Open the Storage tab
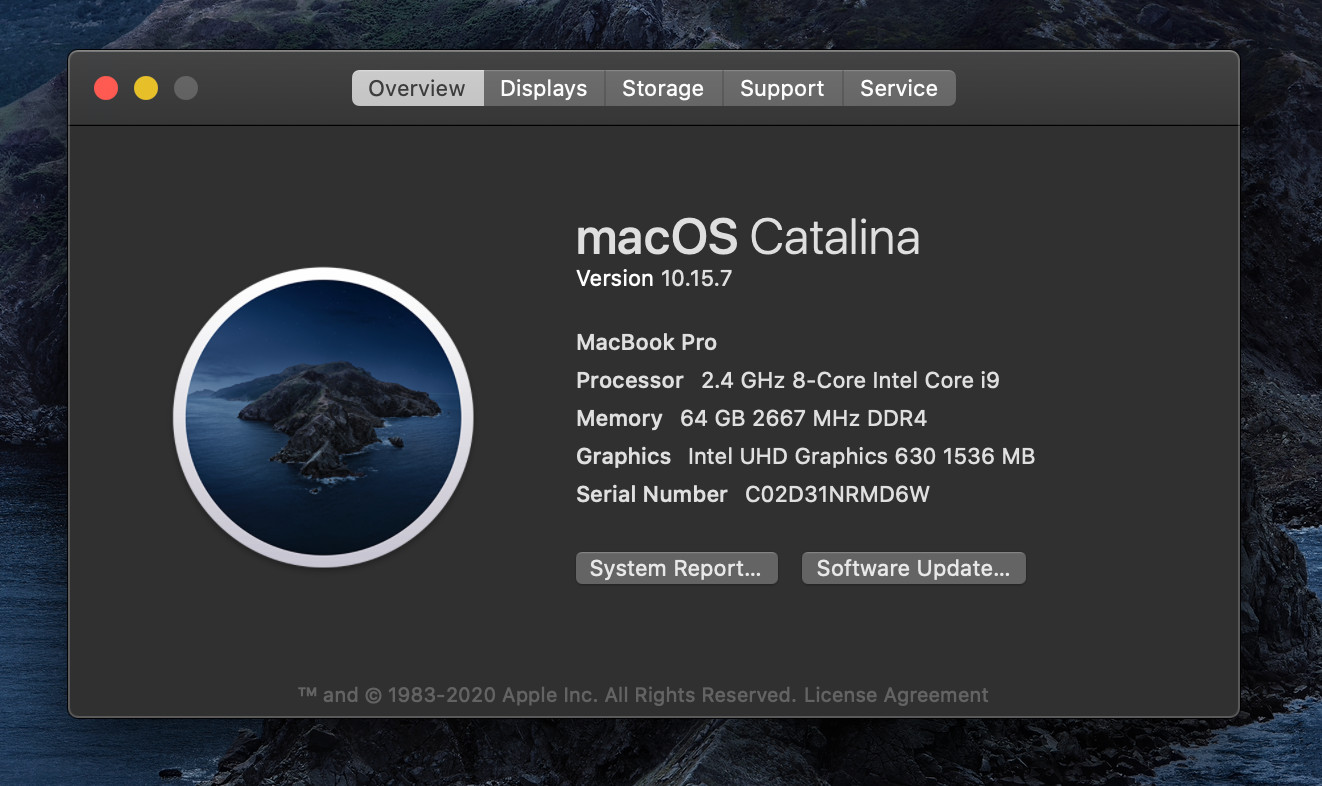 [663, 88]
